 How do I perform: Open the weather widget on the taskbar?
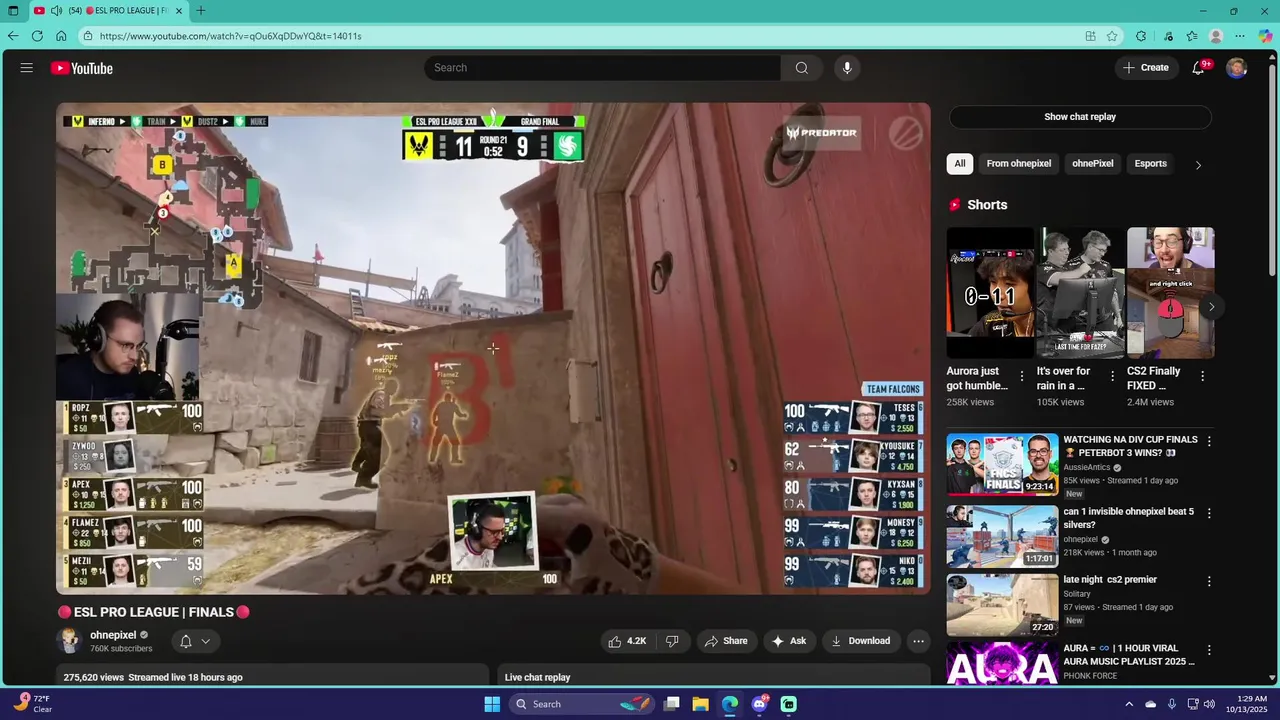click(33, 704)
